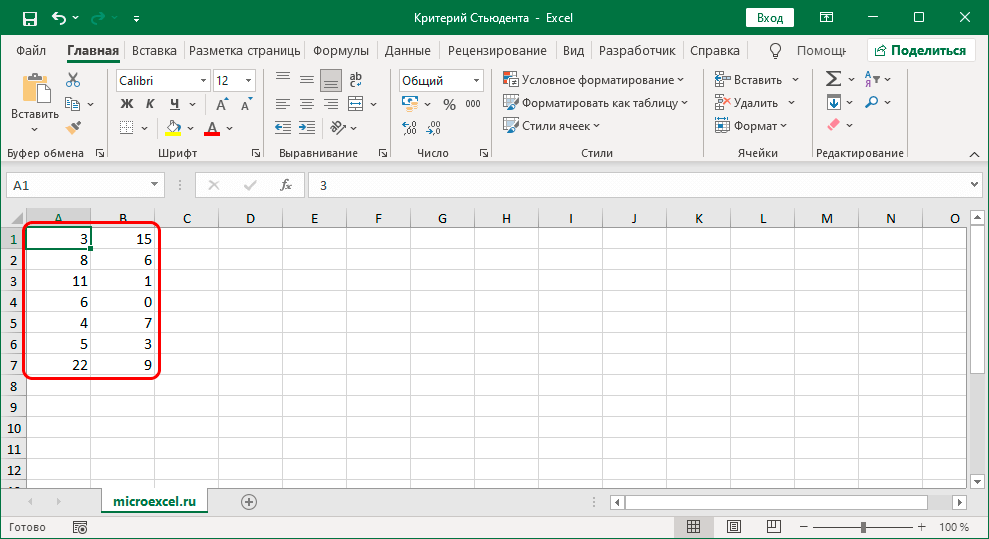
Task: Insert function using fx button
Action: [x=286, y=185]
